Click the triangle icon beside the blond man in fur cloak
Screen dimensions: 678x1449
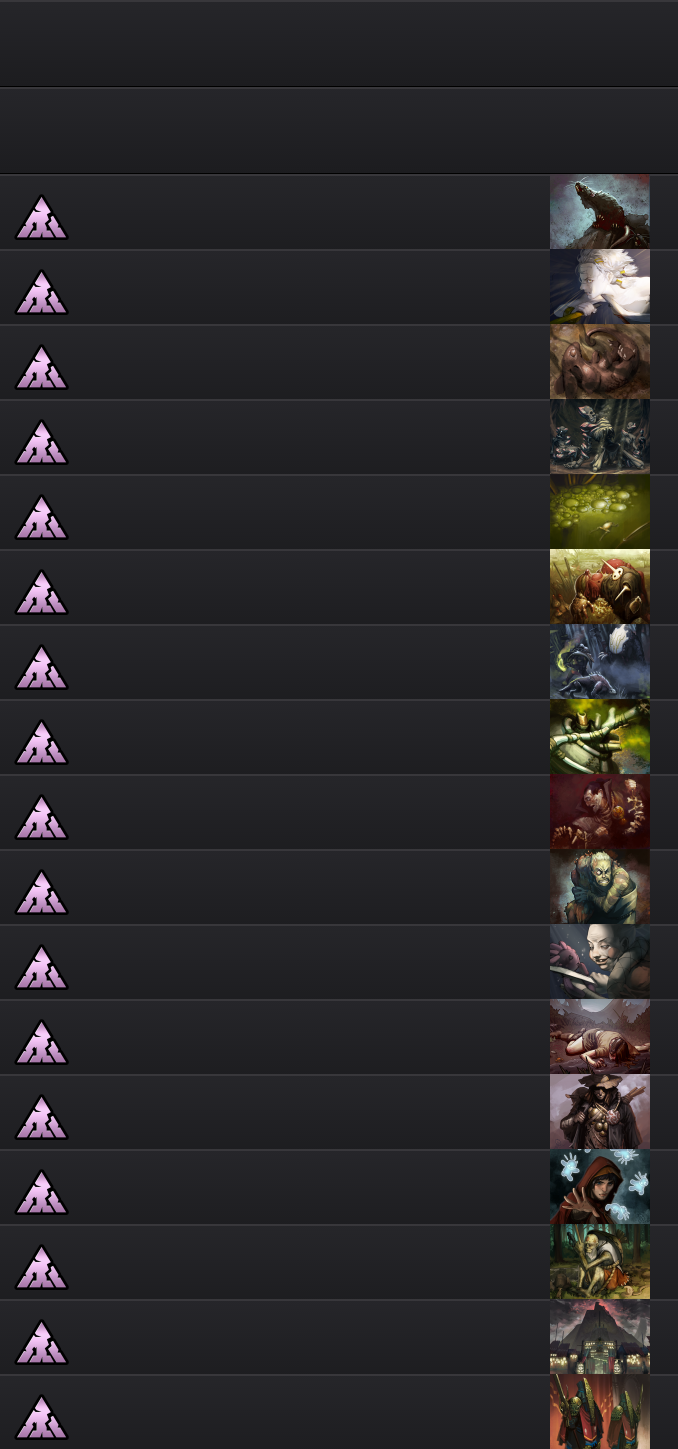[x=41, y=892]
